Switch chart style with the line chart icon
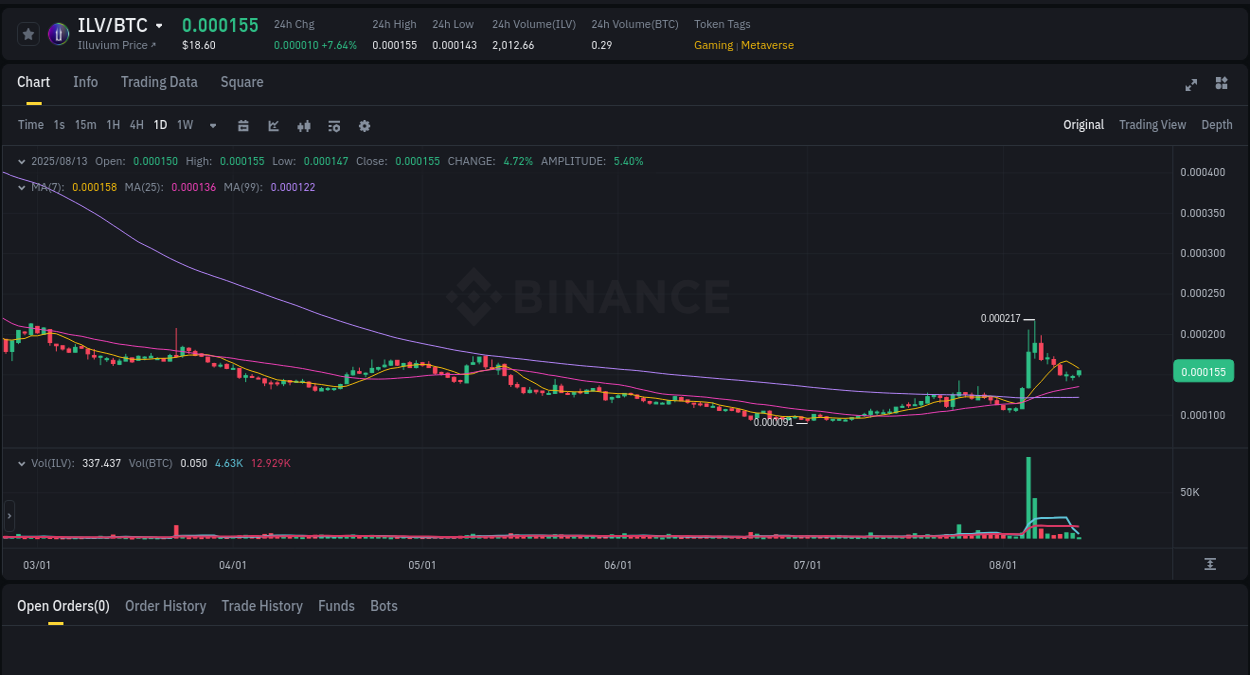The height and width of the screenshot is (675, 1250). point(272,125)
